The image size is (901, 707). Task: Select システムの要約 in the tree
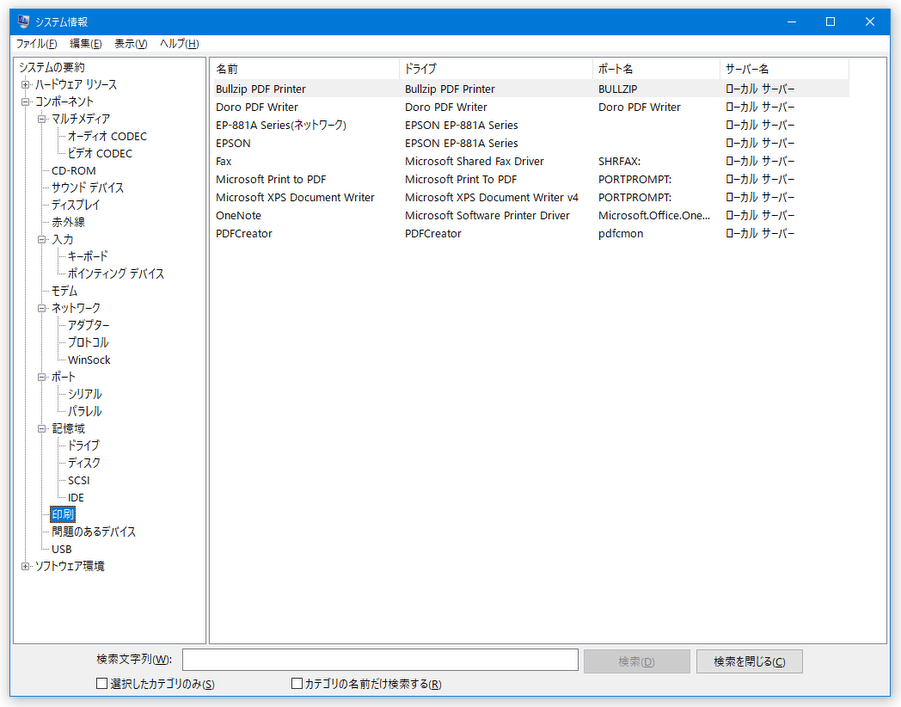point(52,68)
